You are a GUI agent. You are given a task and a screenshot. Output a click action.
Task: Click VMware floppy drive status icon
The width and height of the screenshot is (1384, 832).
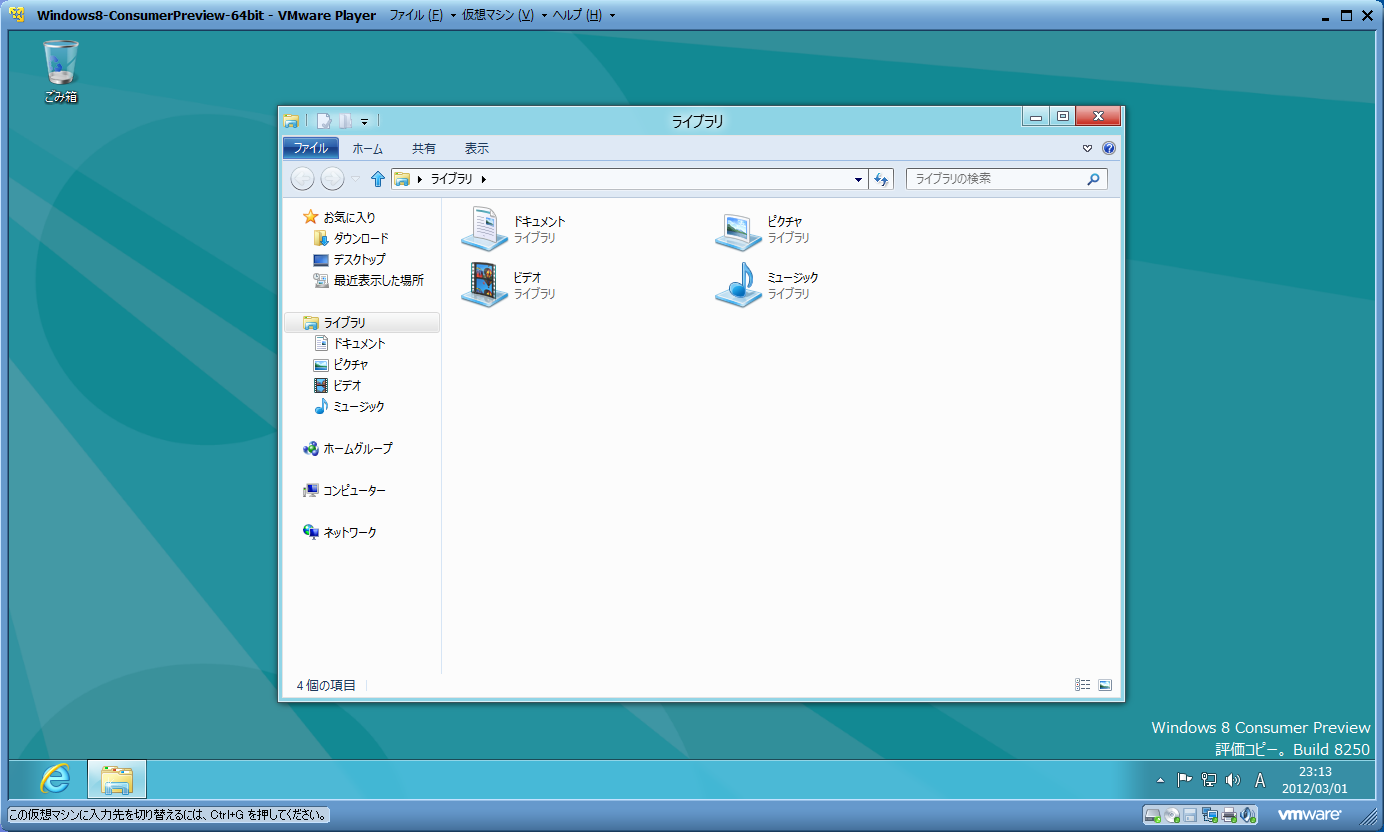click(1191, 814)
